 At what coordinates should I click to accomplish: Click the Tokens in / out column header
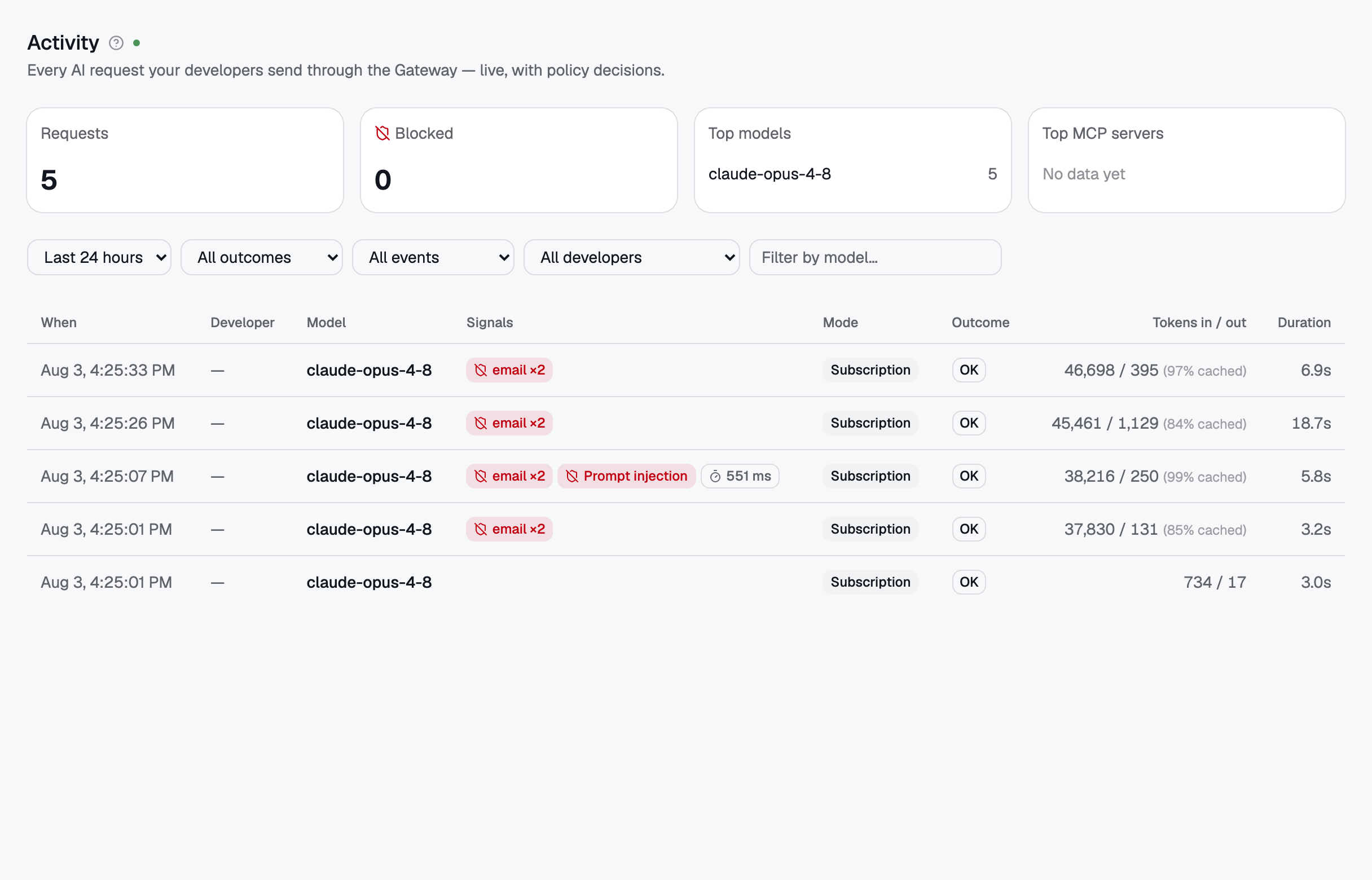tap(1199, 323)
